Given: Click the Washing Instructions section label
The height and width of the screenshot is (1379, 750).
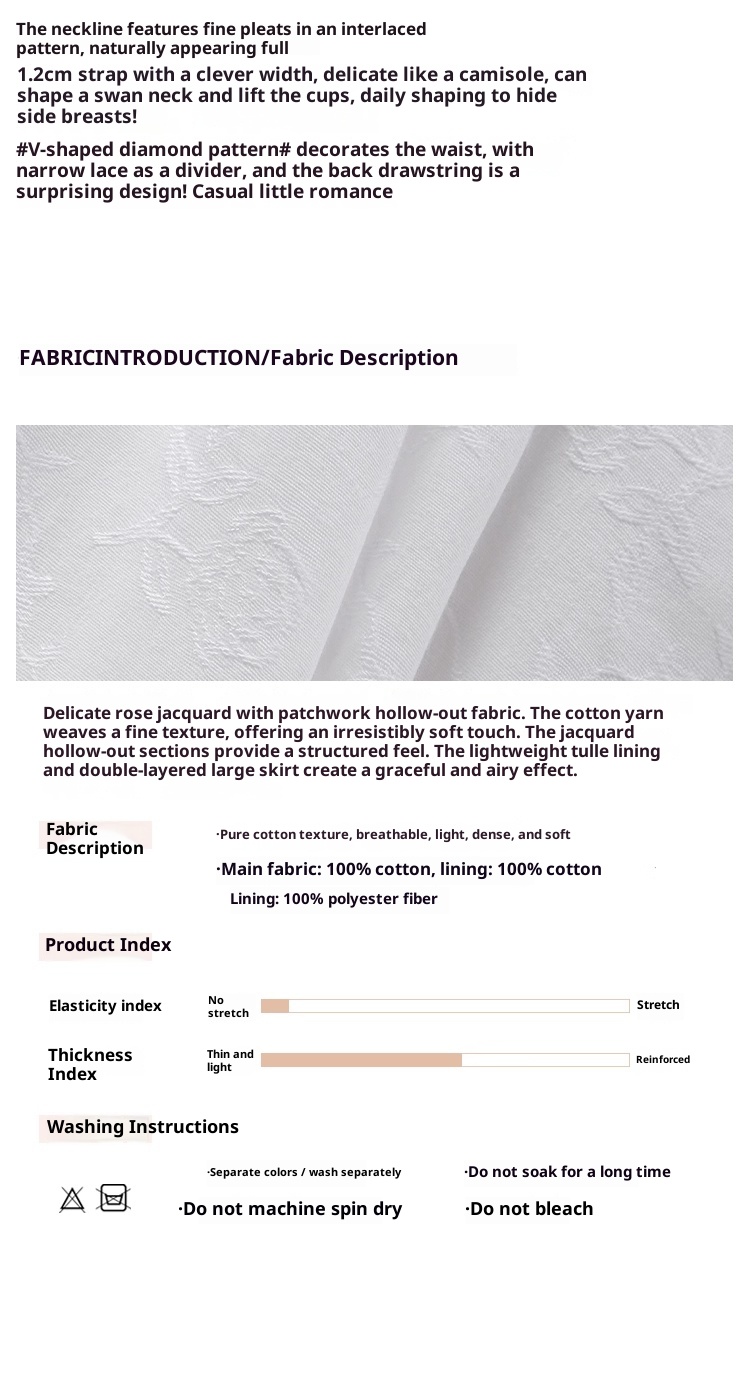Looking at the screenshot, I should pos(143,1127).
